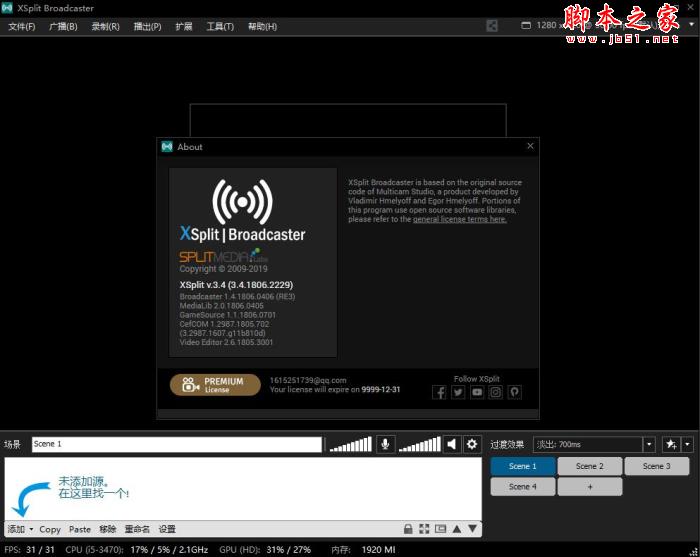The width and height of the screenshot is (700, 557).
Task: Click 移除 remove source
Action: coord(108,529)
